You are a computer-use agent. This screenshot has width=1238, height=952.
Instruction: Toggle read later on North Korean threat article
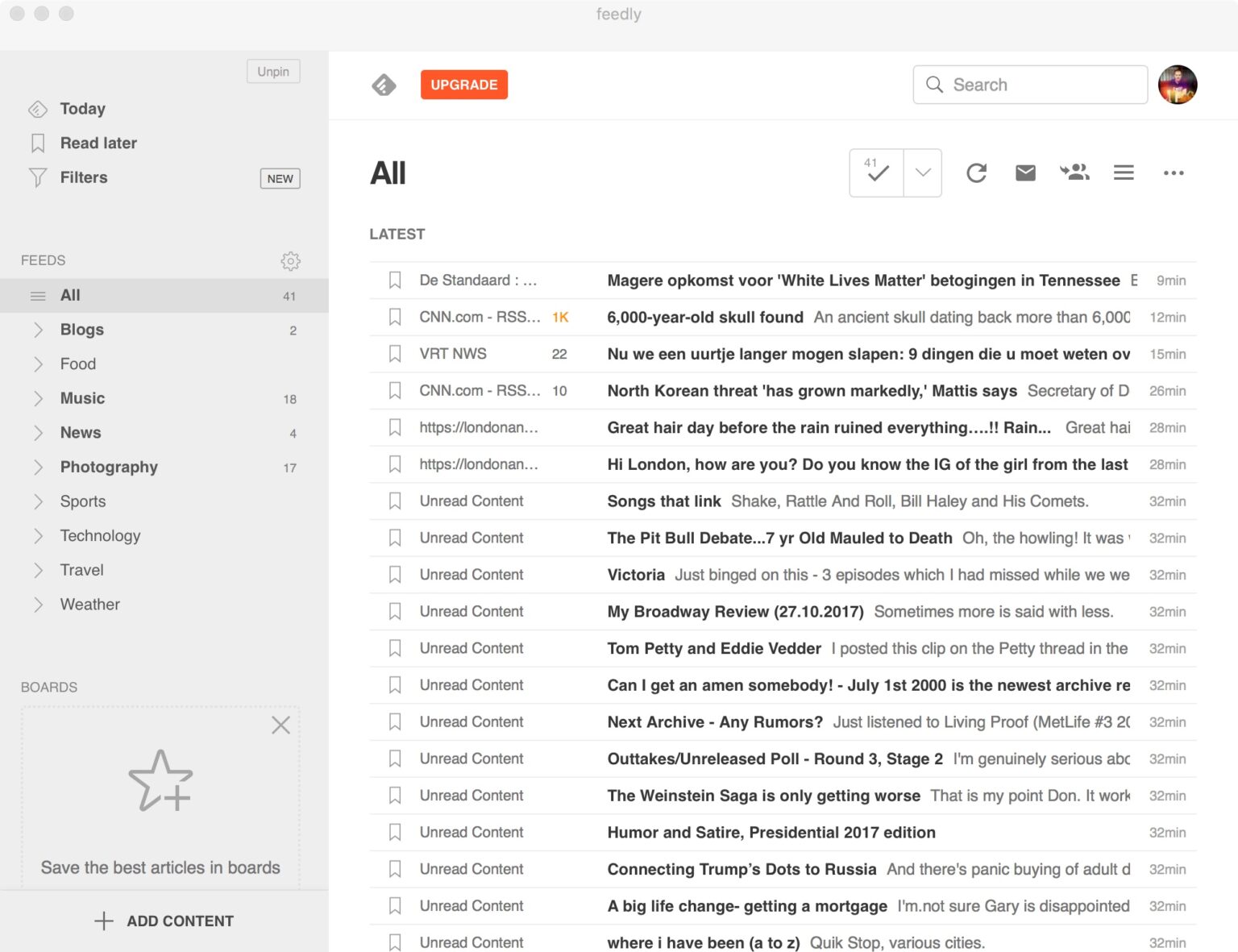click(395, 391)
